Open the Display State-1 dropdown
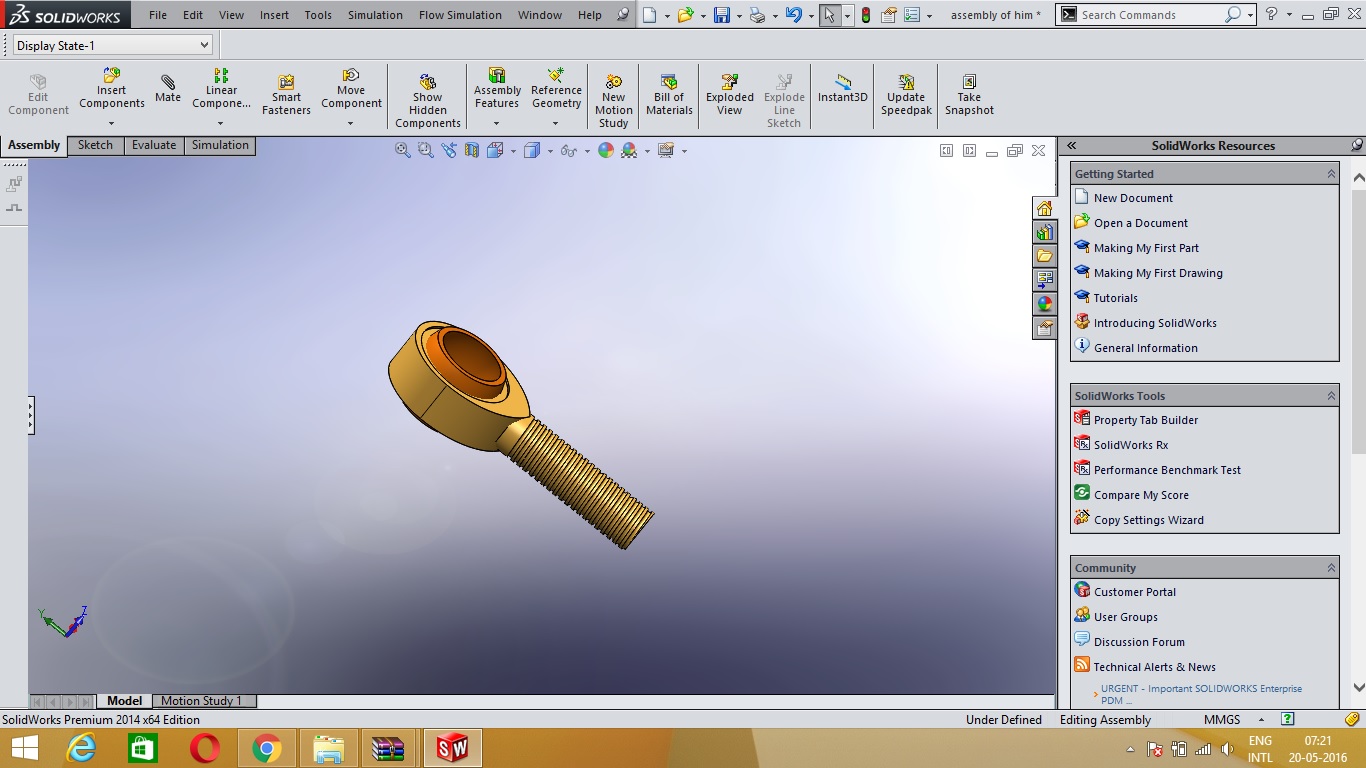 113,45
